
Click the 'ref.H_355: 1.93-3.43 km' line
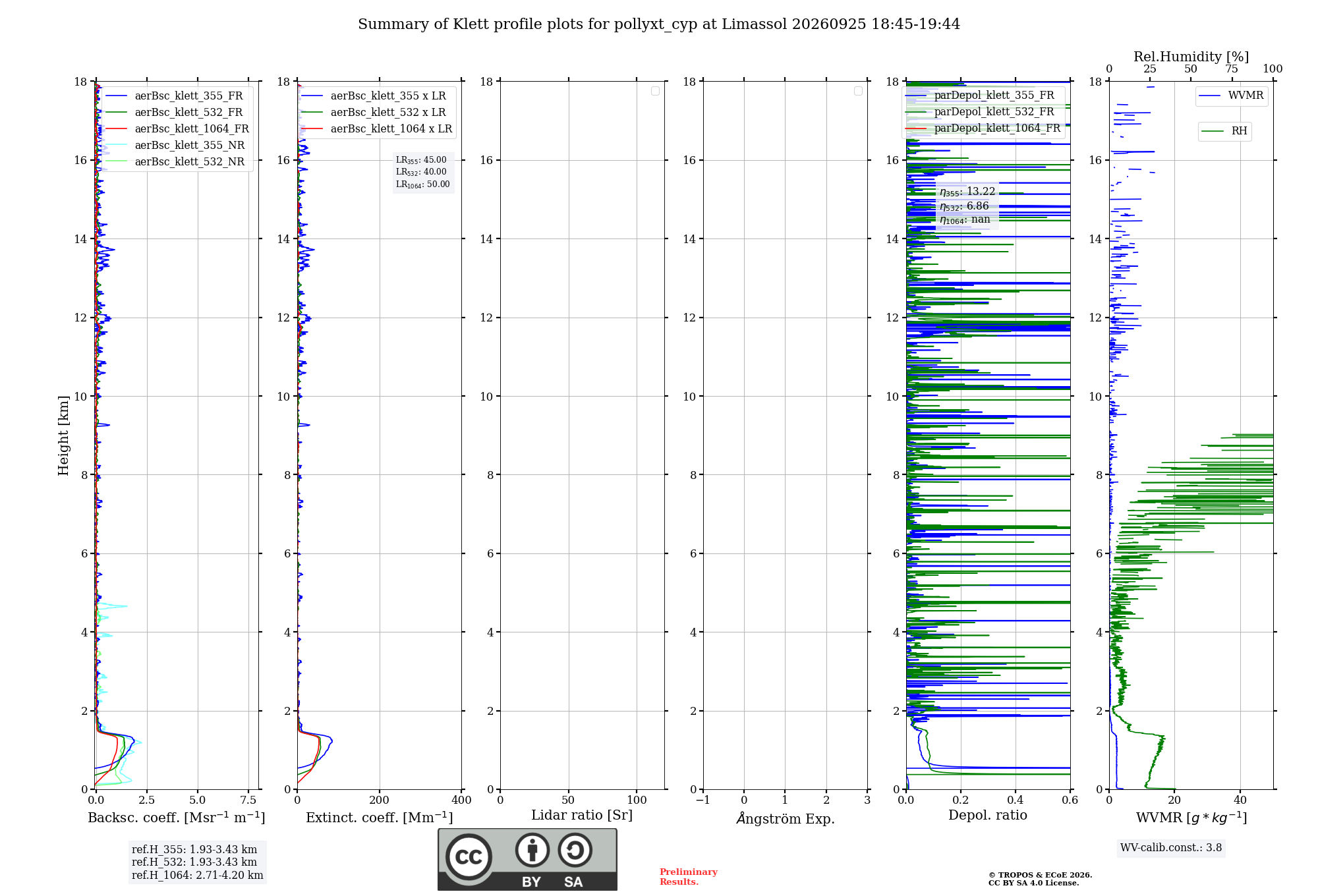[x=194, y=850]
